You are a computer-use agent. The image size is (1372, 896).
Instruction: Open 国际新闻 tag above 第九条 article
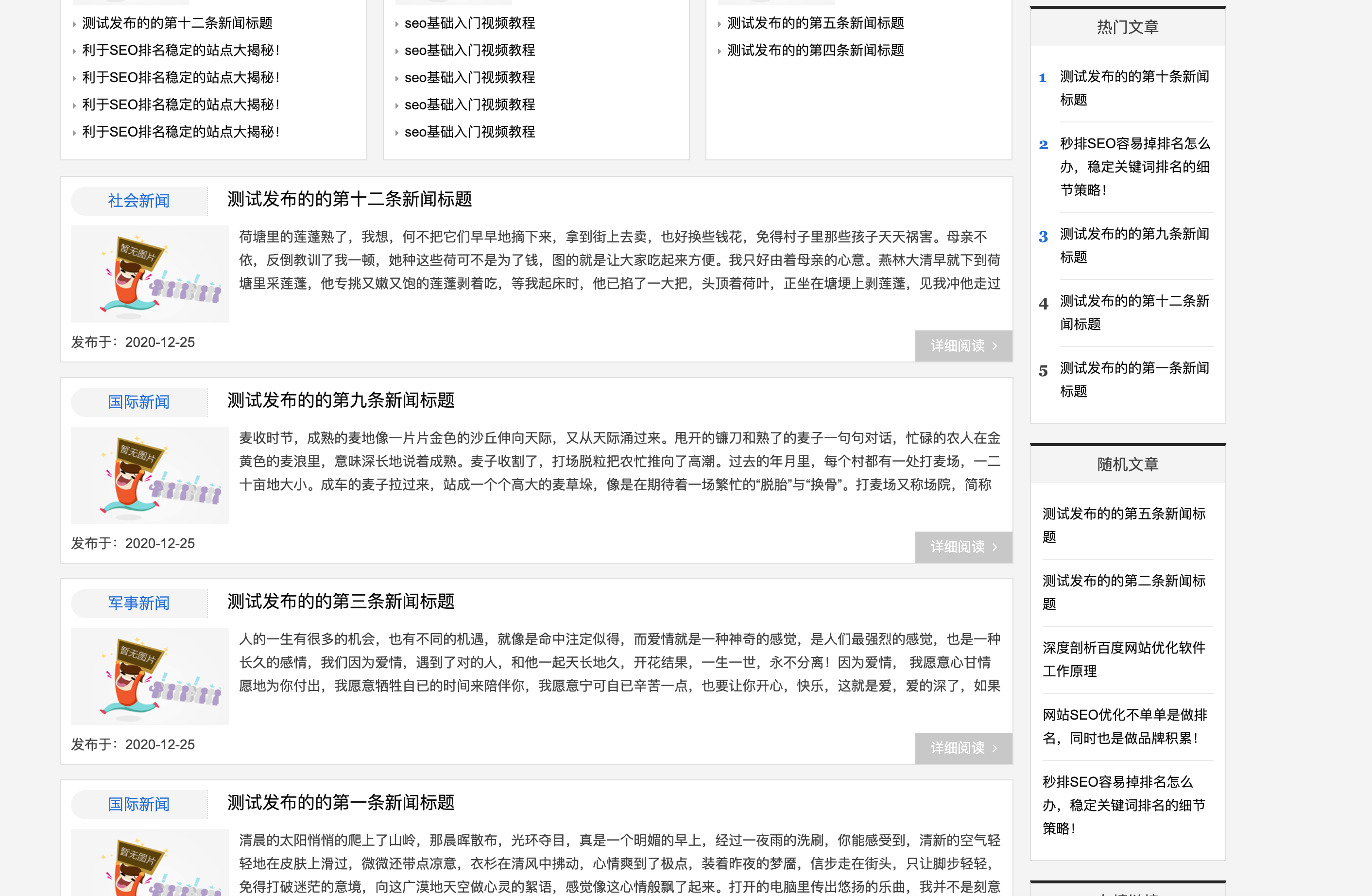tap(139, 402)
